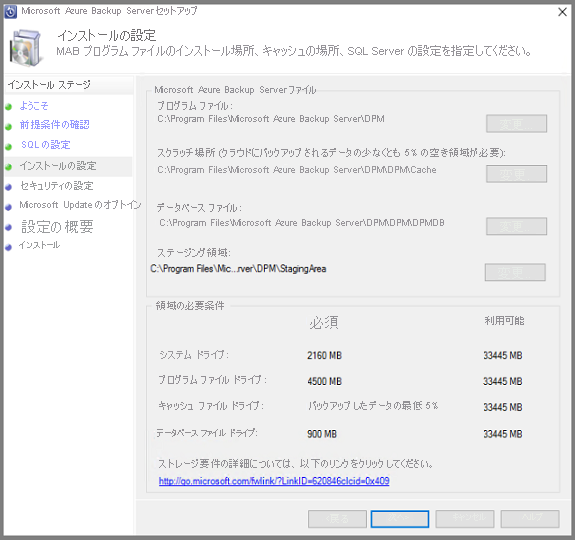Click green bullet beside 前提条件の確認 stage
Screen dimensions: 575x540
pyautogui.click(x=9, y=127)
